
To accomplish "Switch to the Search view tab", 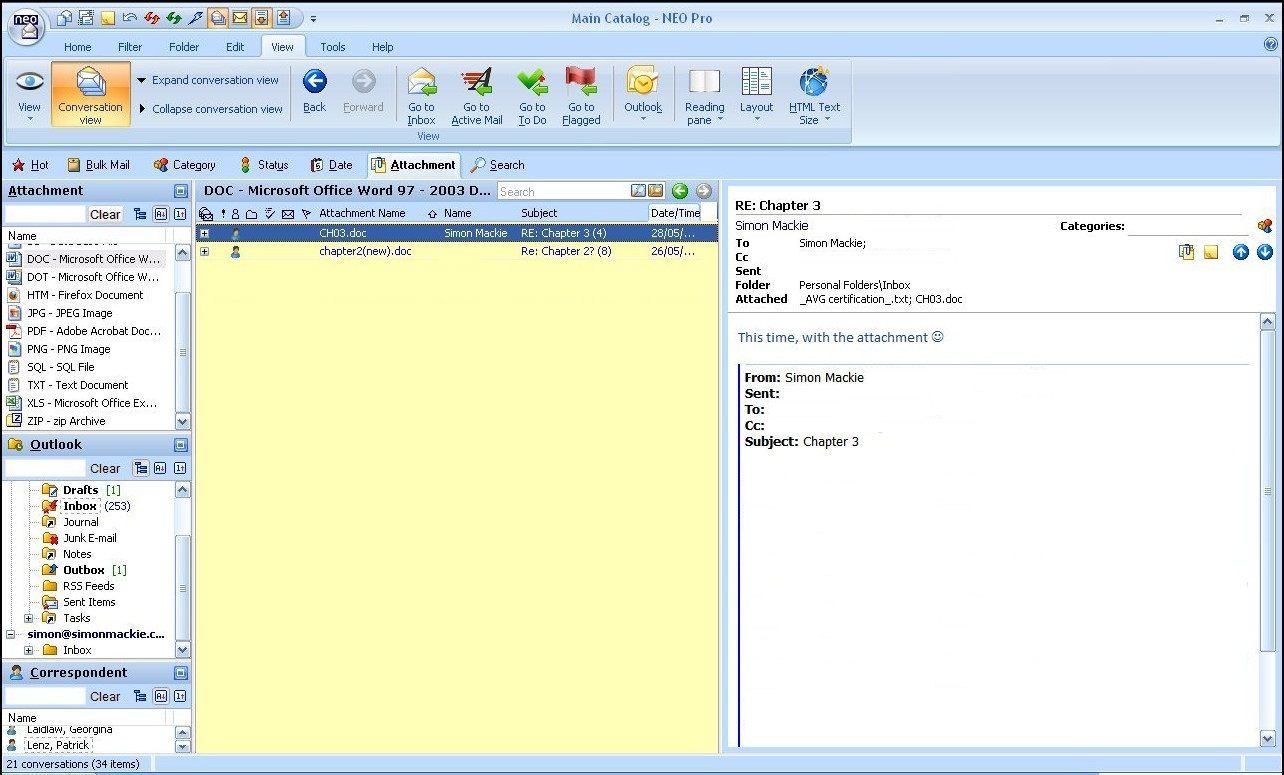I will (497, 165).
